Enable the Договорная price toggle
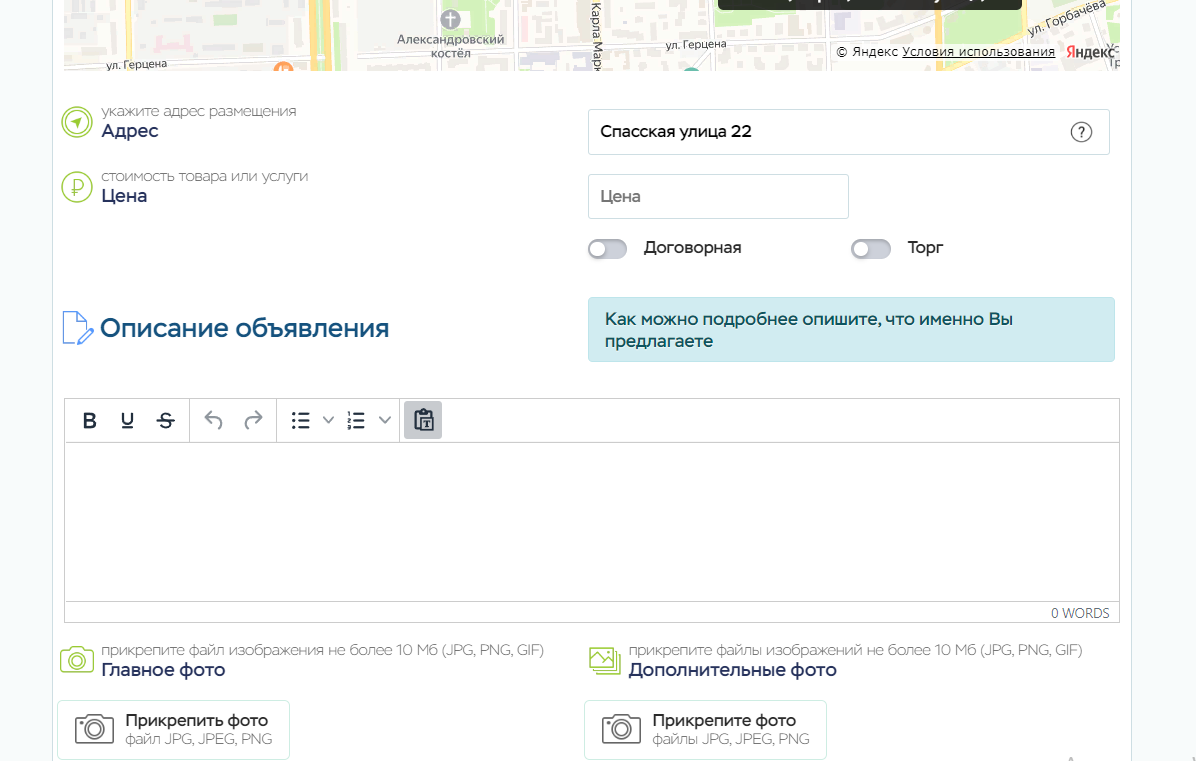This screenshot has height=761, width=1196. coord(607,249)
